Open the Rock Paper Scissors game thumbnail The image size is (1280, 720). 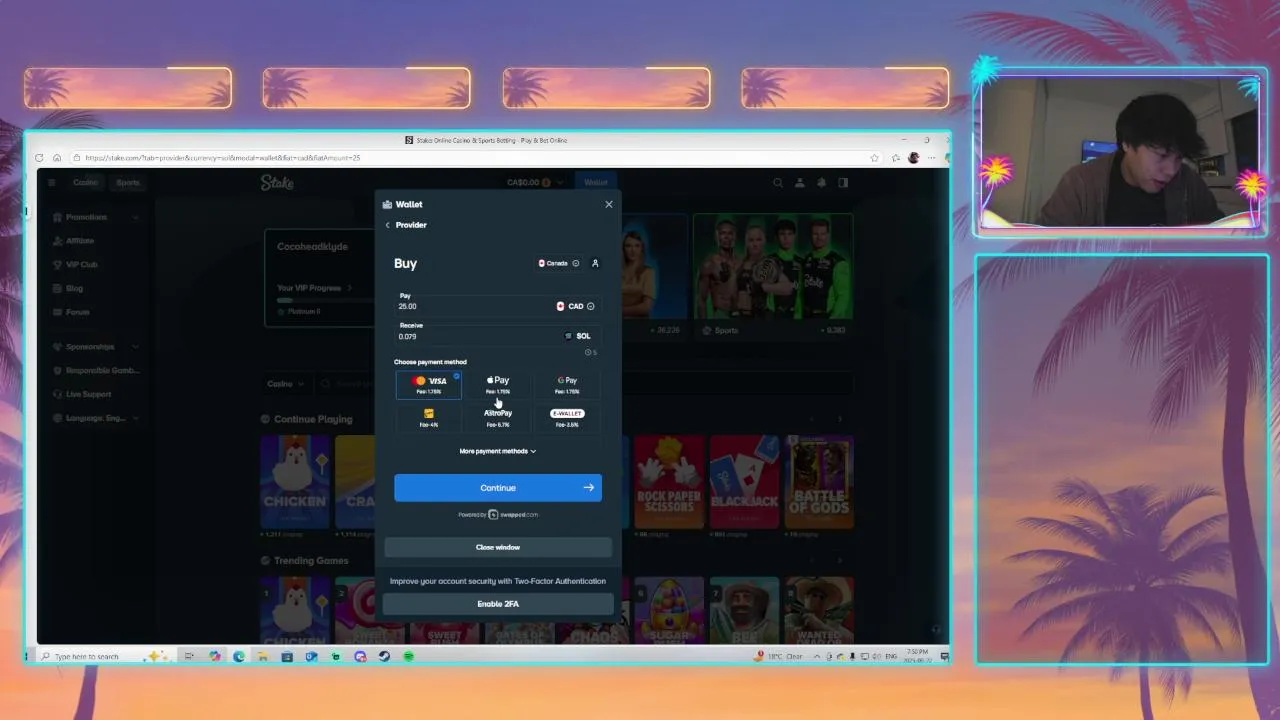click(669, 481)
